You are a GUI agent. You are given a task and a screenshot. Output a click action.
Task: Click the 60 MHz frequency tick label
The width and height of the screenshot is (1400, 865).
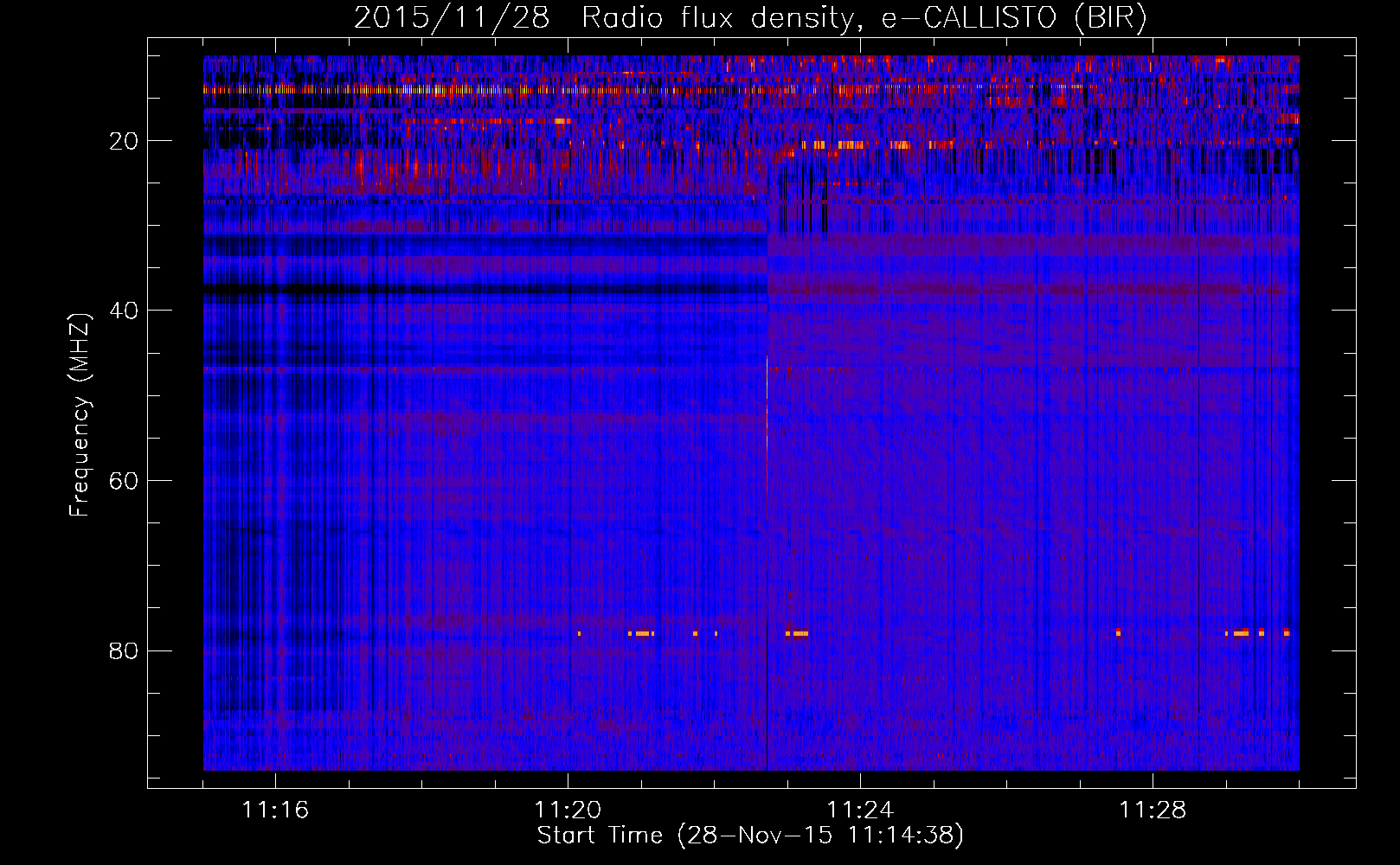124,481
